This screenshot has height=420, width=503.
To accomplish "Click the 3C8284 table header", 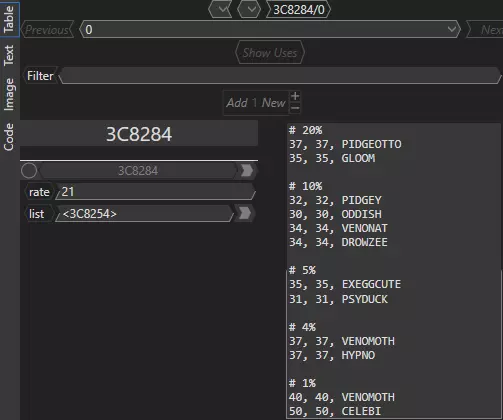I will pos(139,134).
